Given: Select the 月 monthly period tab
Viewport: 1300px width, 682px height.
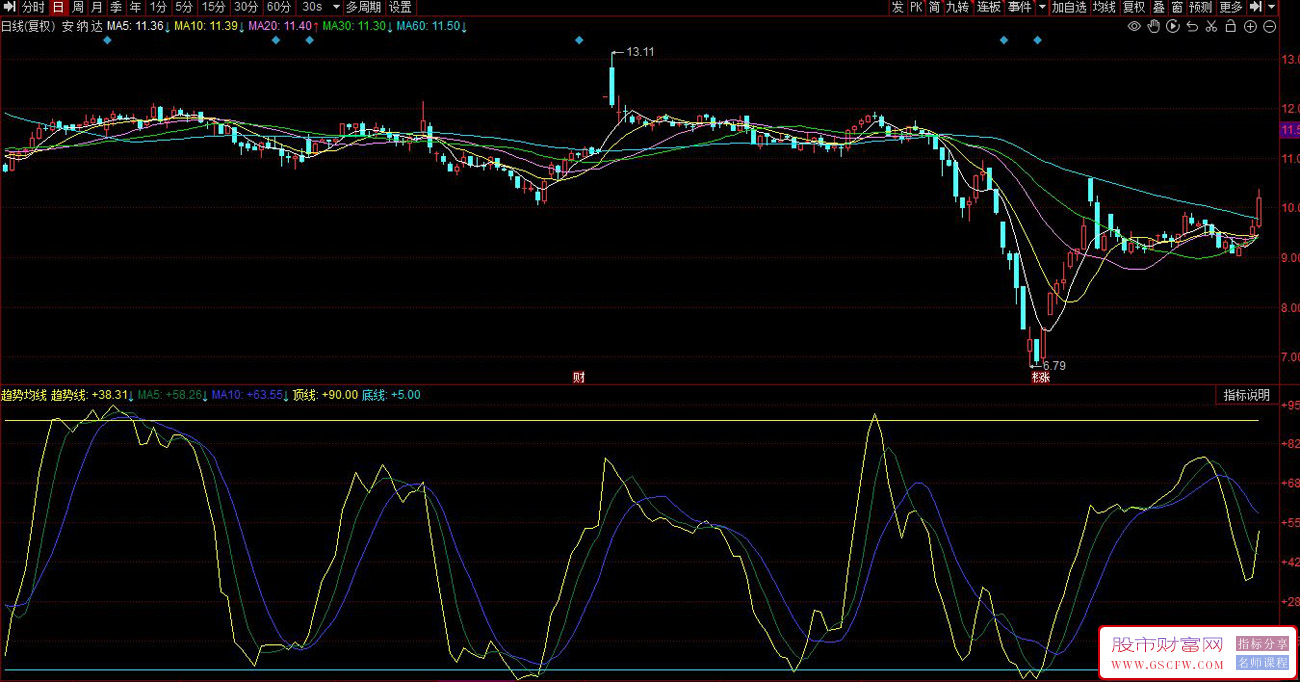Looking at the screenshot, I should (x=97, y=7).
